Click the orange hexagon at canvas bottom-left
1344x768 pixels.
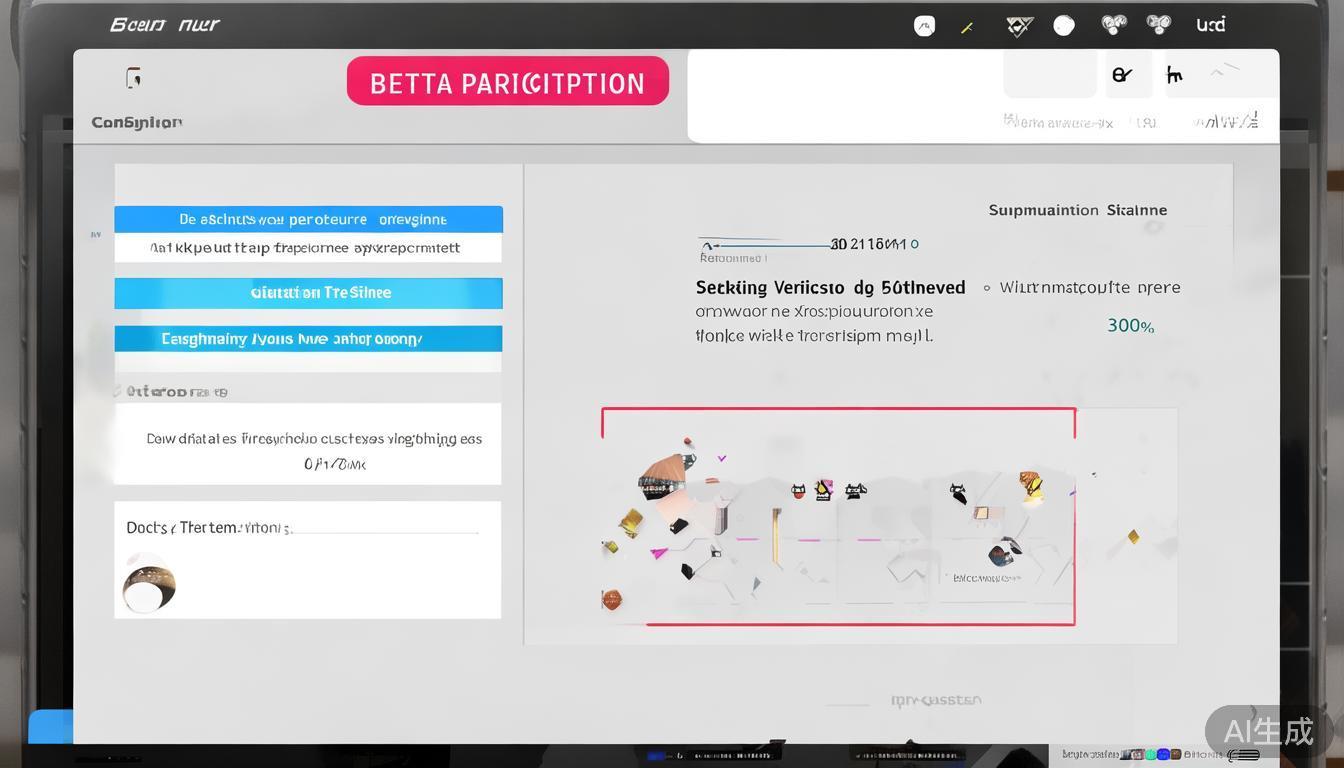612,600
